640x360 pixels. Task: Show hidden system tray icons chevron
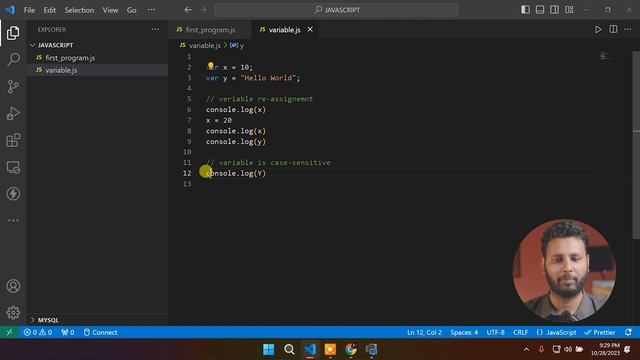tap(527, 349)
